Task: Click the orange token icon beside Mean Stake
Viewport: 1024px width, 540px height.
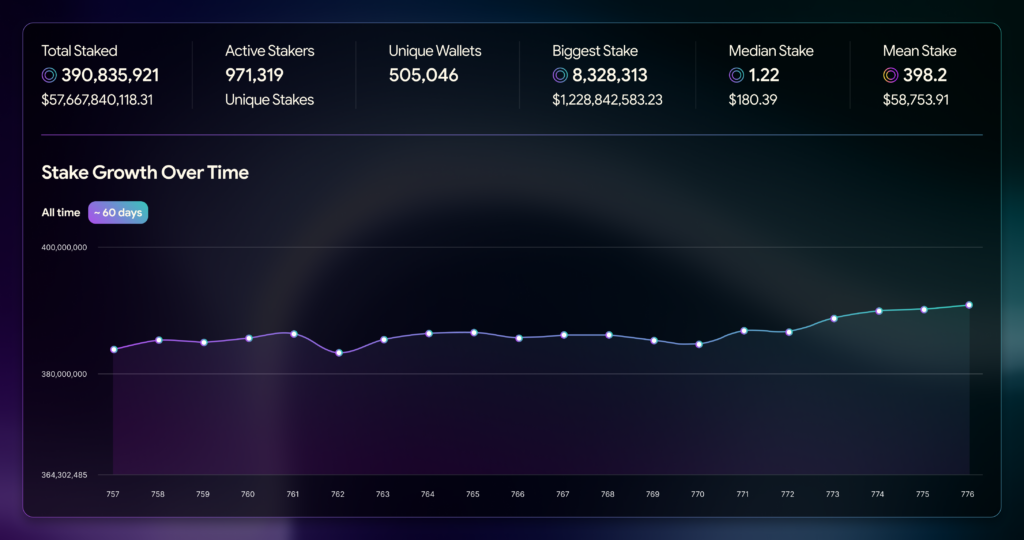Action: coord(890,75)
